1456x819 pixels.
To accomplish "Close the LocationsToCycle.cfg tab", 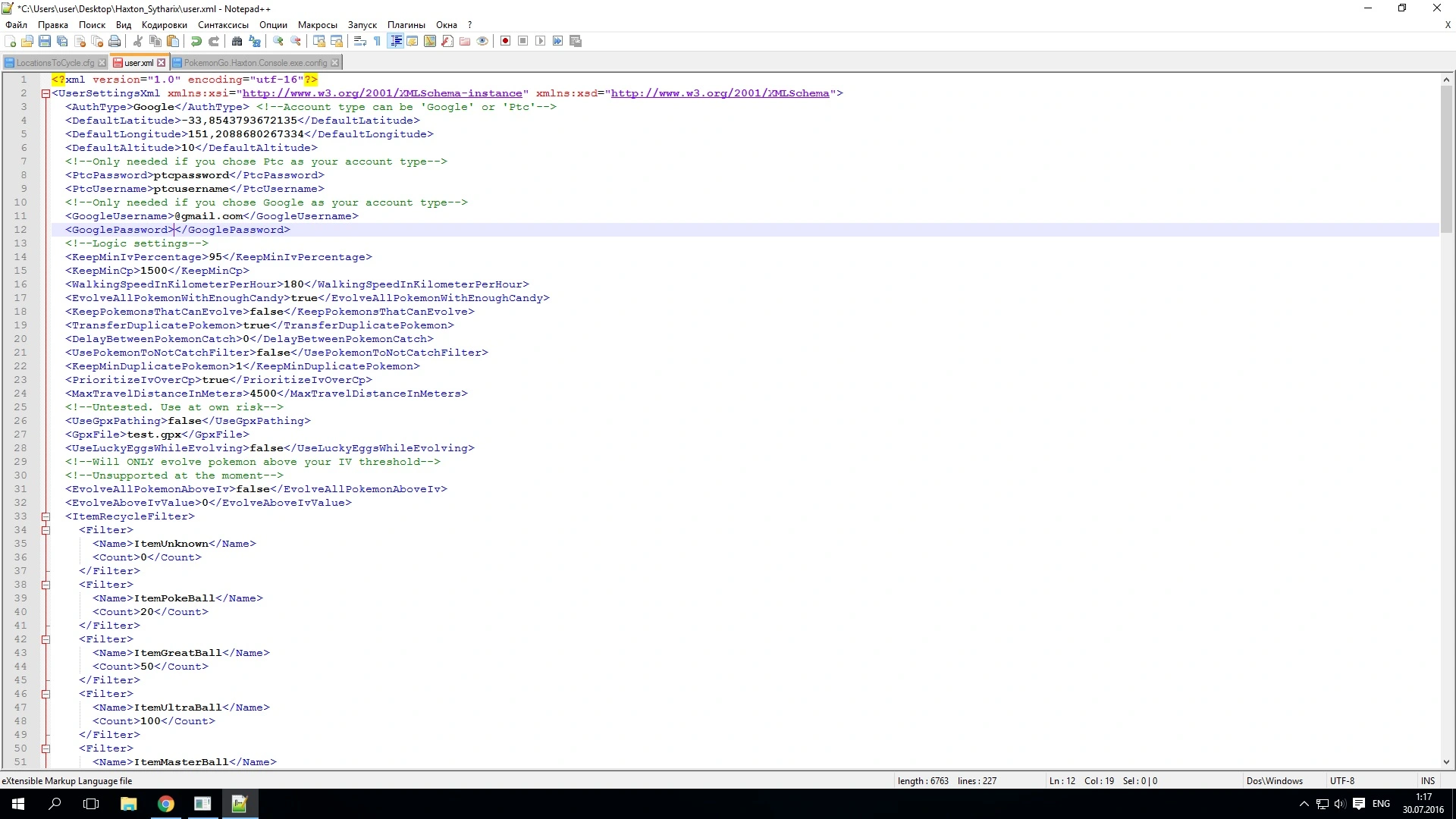I will (102, 63).
